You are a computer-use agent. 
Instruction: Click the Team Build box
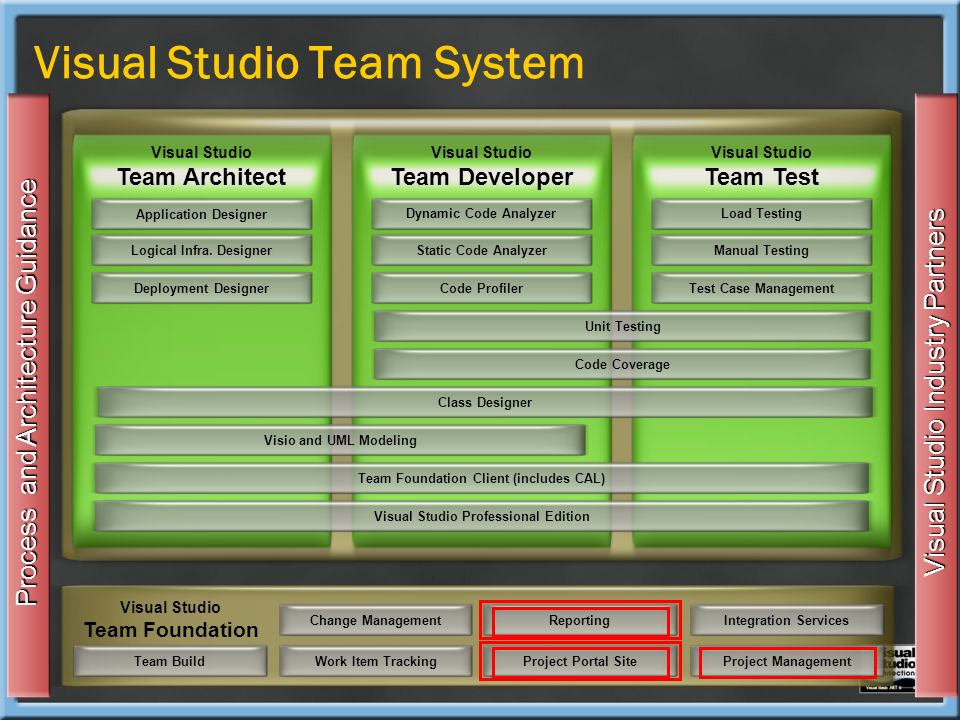pos(170,661)
